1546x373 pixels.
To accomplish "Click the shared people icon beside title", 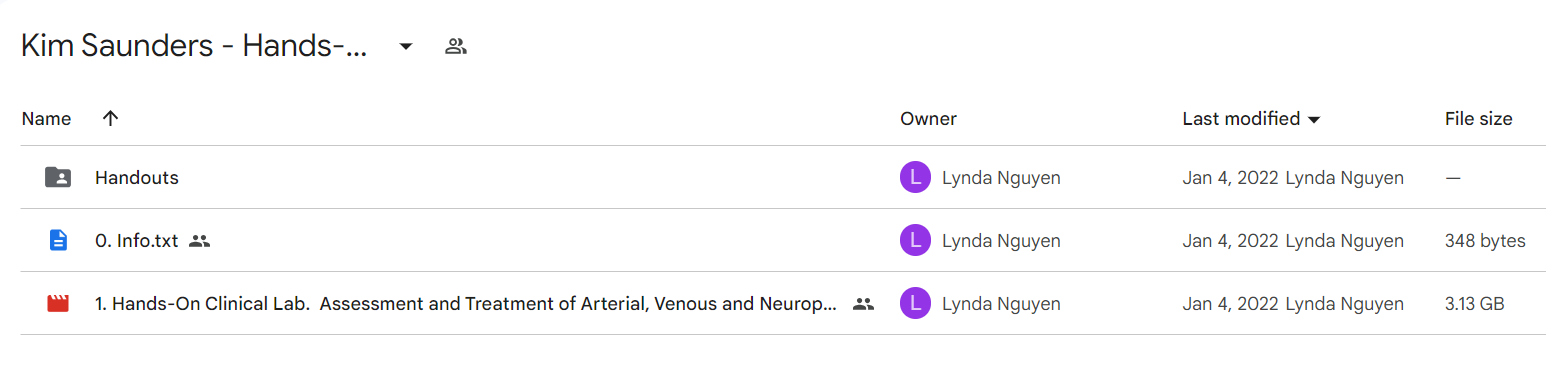I will [x=456, y=46].
